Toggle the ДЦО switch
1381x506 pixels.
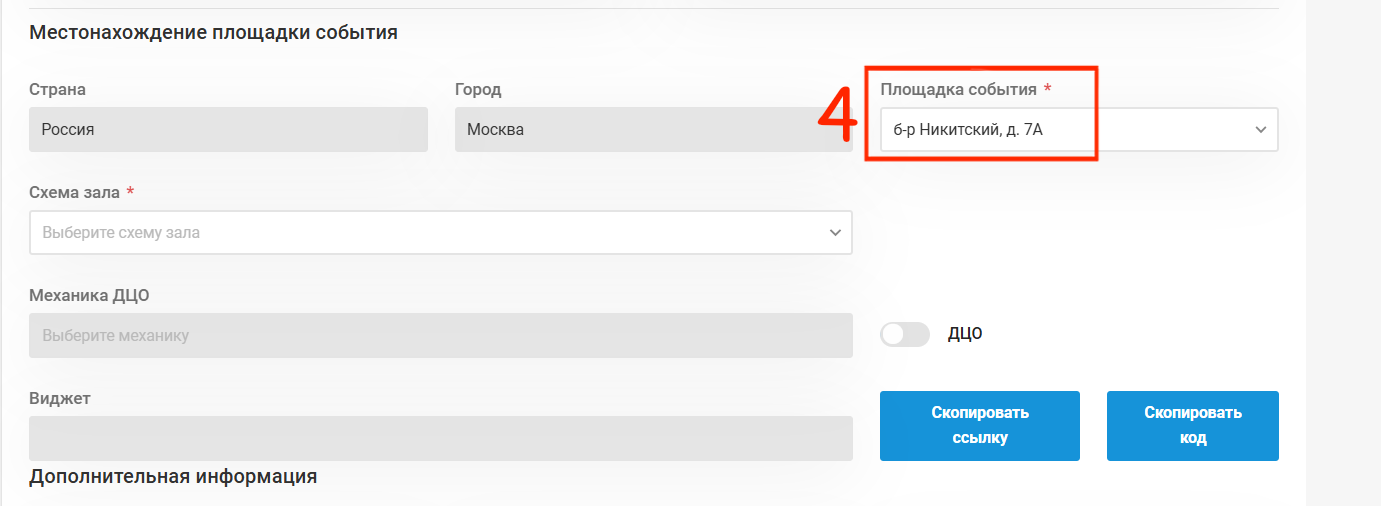(905, 334)
